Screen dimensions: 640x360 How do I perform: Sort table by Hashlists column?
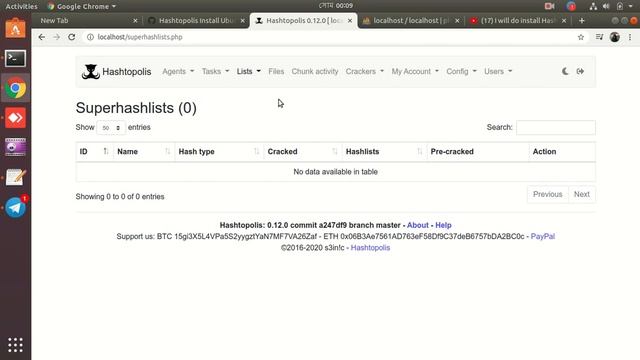pyautogui.click(x=384, y=152)
